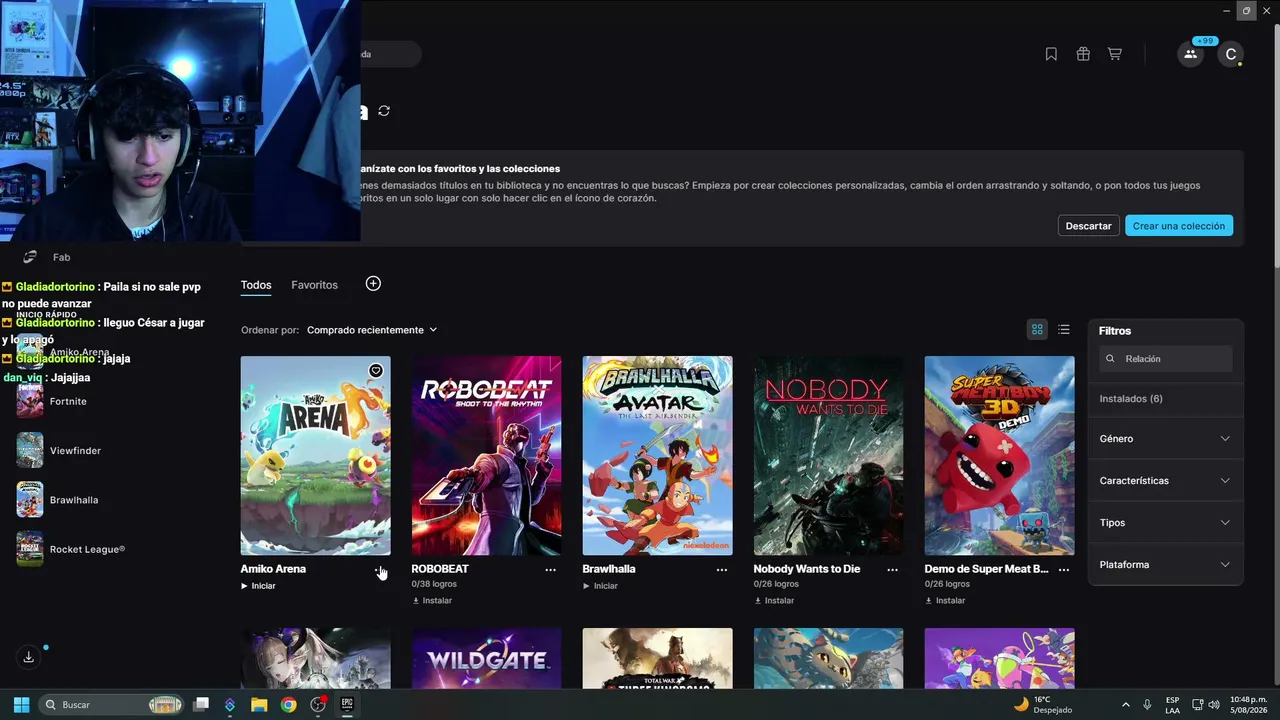The width and height of the screenshot is (1280, 720).
Task: Open the downloads icon in the sidebar
Action: [x=29, y=657]
